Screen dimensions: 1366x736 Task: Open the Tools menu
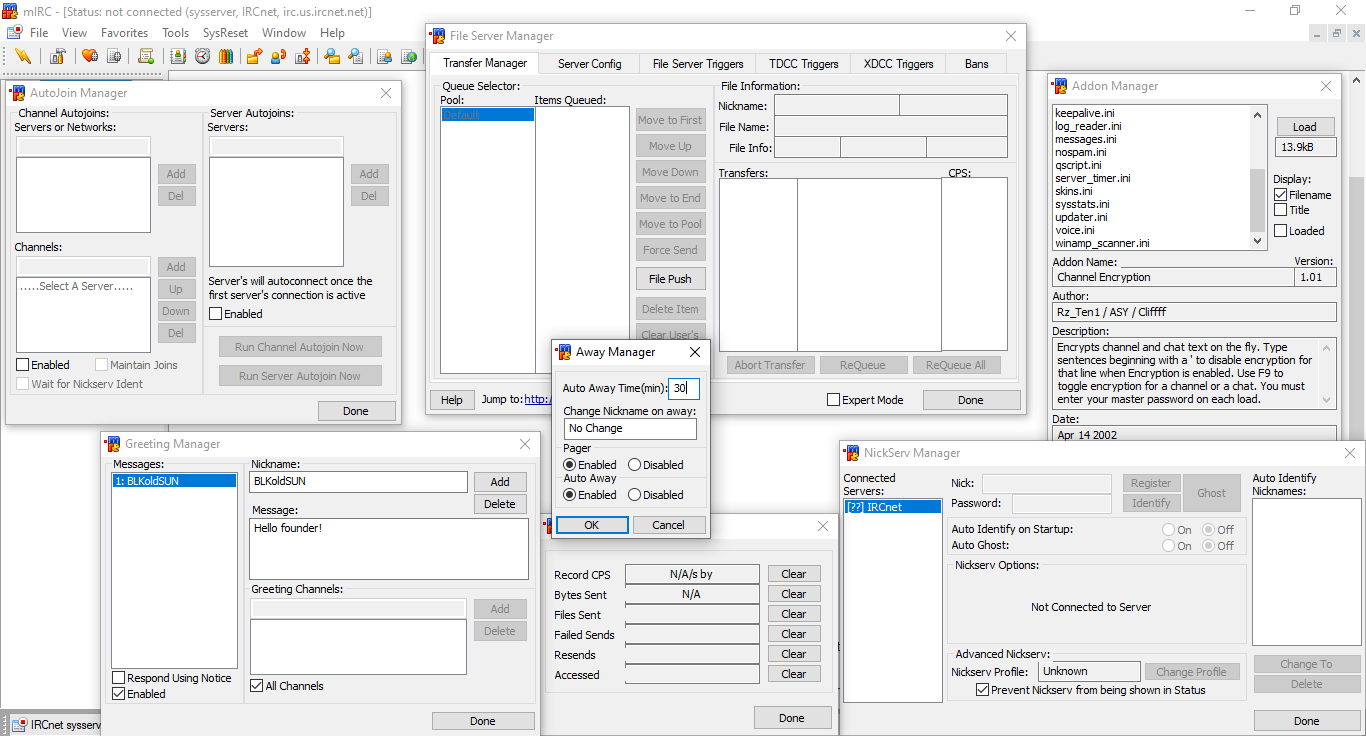tap(175, 33)
